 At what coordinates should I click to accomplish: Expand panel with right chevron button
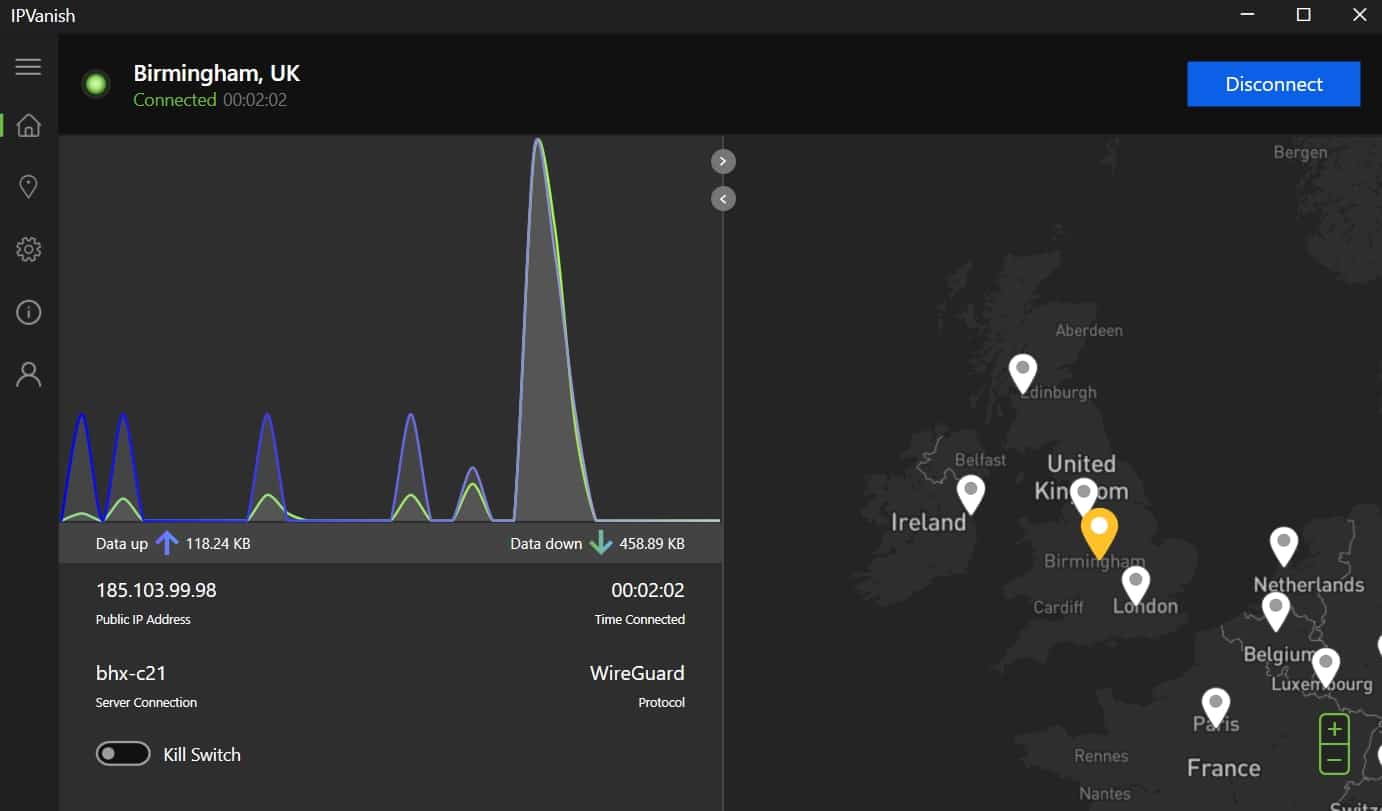pyautogui.click(x=723, y=161)
